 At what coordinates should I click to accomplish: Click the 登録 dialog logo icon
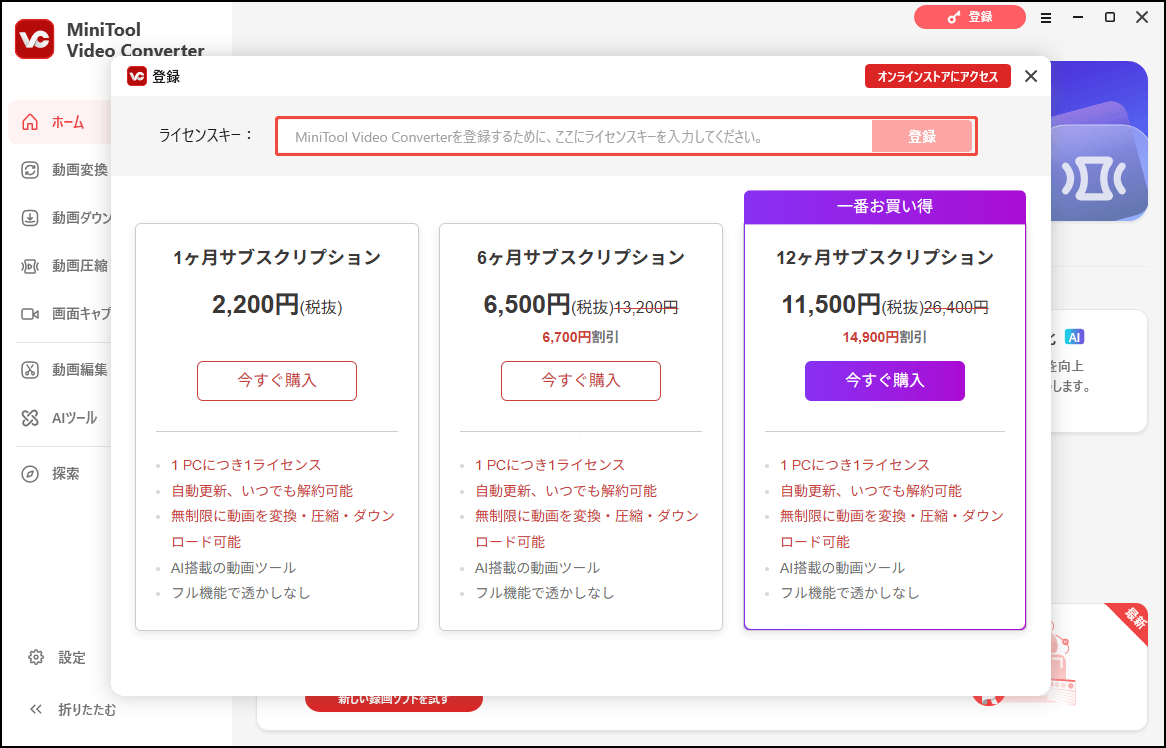pos(137,76)
